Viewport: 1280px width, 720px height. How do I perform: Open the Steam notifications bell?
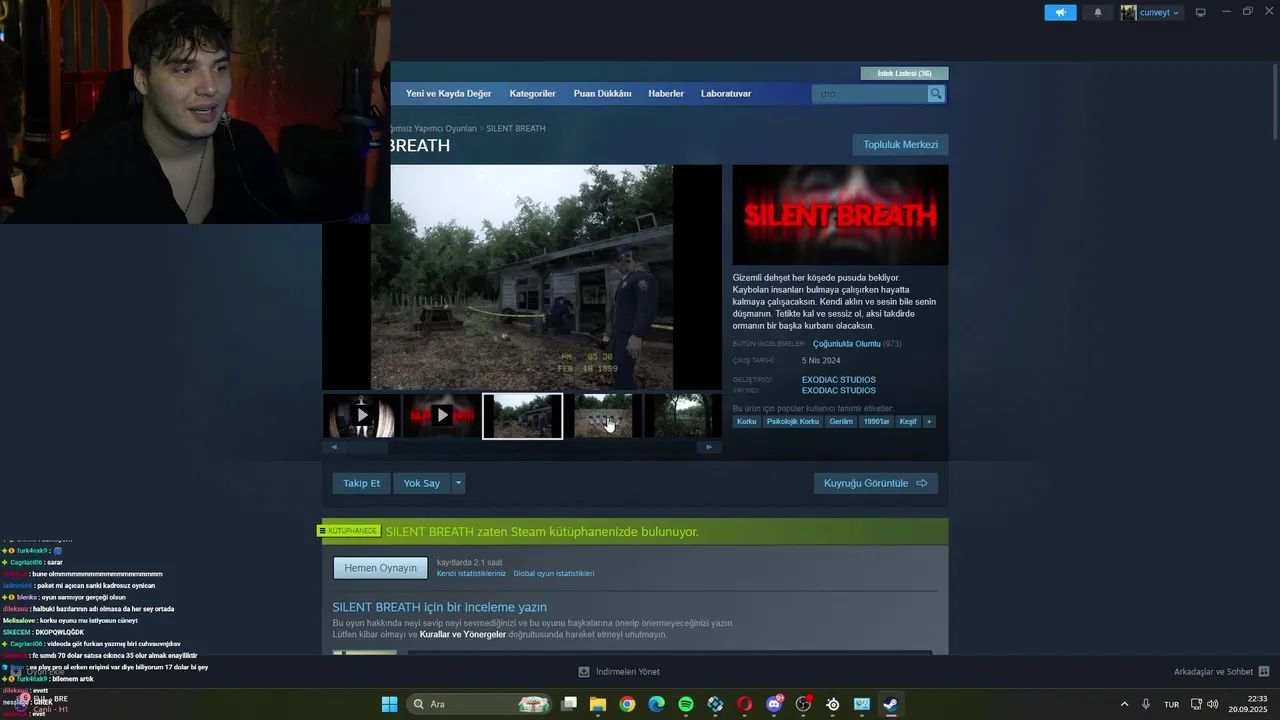tap(1098, 12)
